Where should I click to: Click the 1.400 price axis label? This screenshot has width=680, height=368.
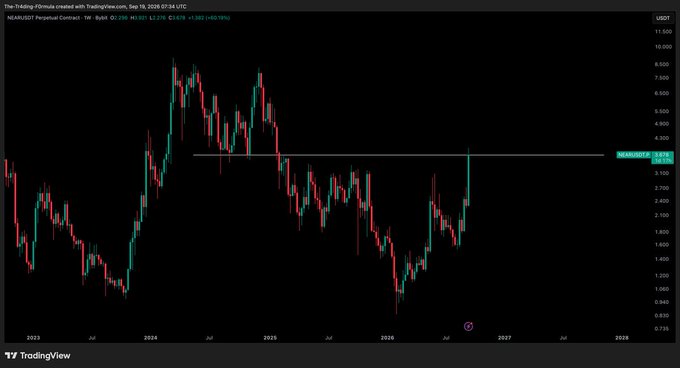[x=662, y=259]
